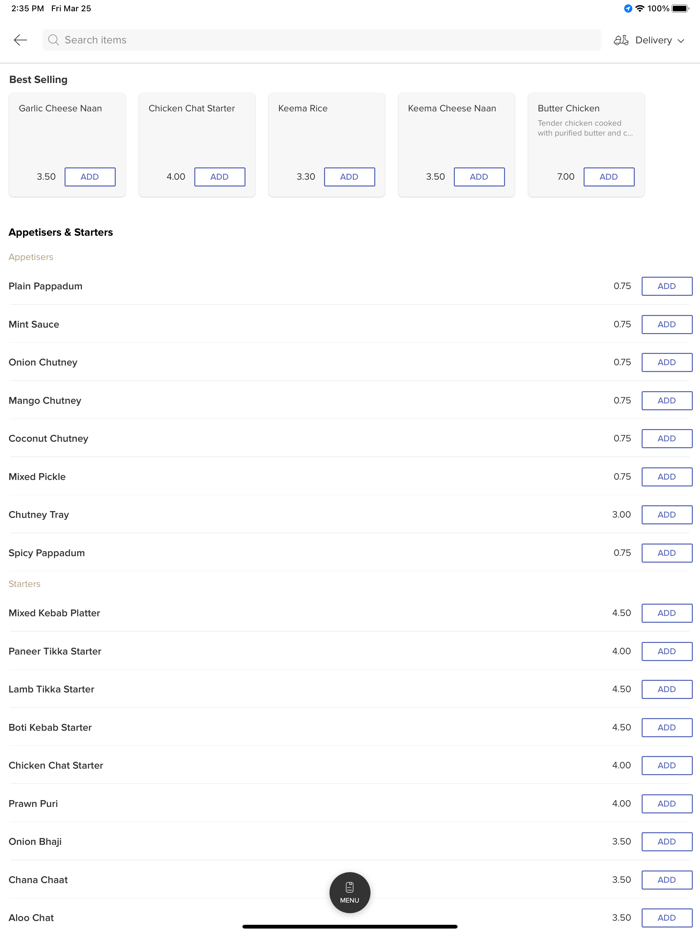Open the floating Menu button
This screenshot has width=700, height=934.
350,892
